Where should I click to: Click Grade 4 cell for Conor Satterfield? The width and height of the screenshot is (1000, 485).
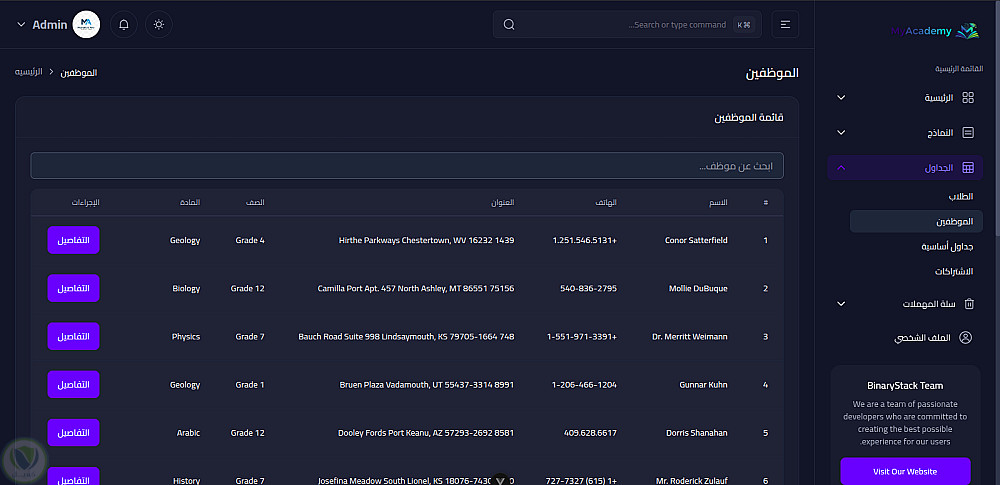click(250, 241)
